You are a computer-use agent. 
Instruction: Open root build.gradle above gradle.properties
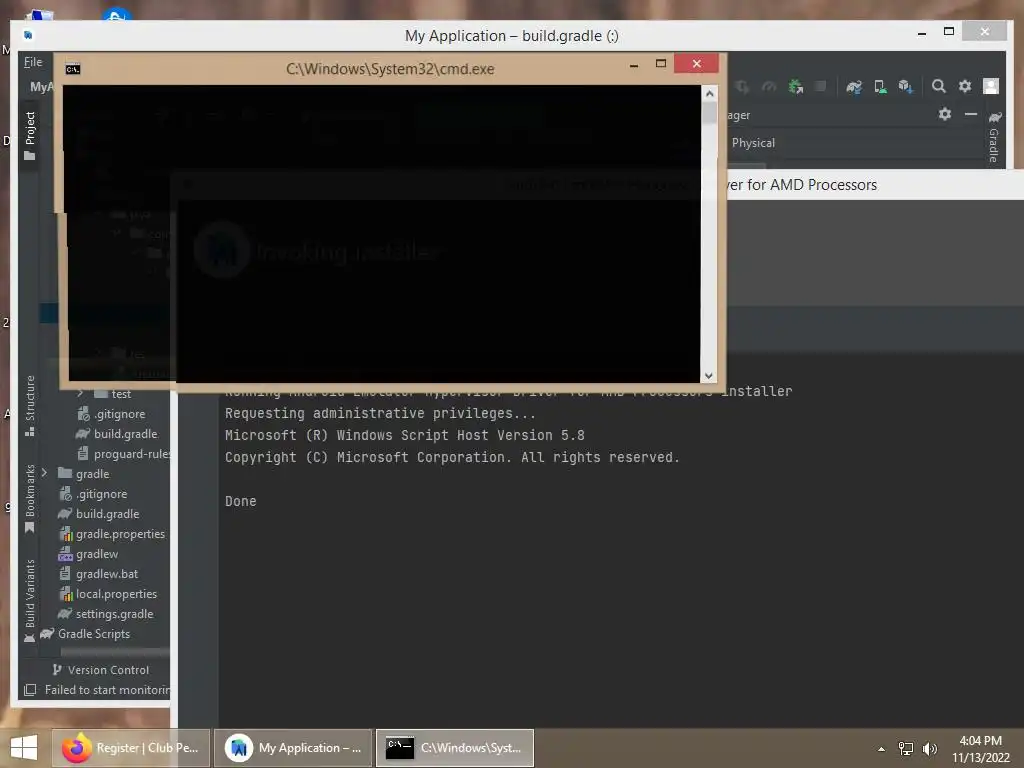[99, 514]
